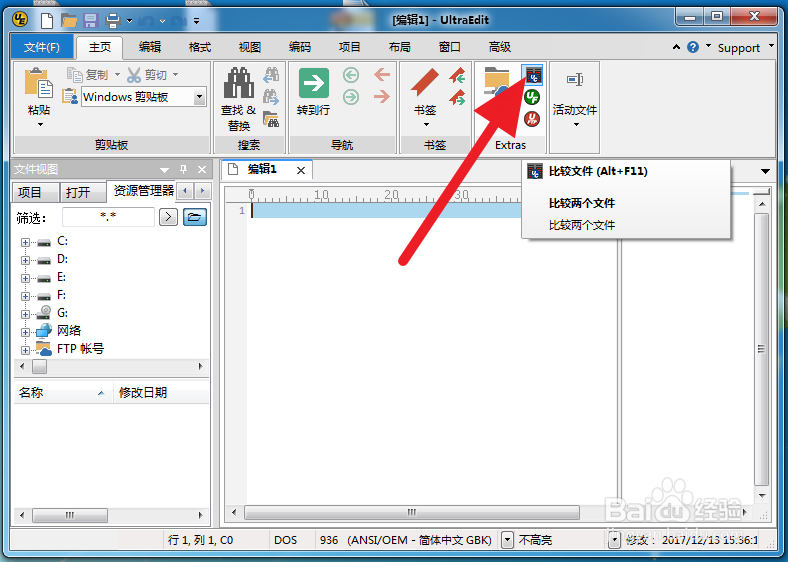Click the Paste clipboard icon

pyautogui.click(x=39, y=83)
